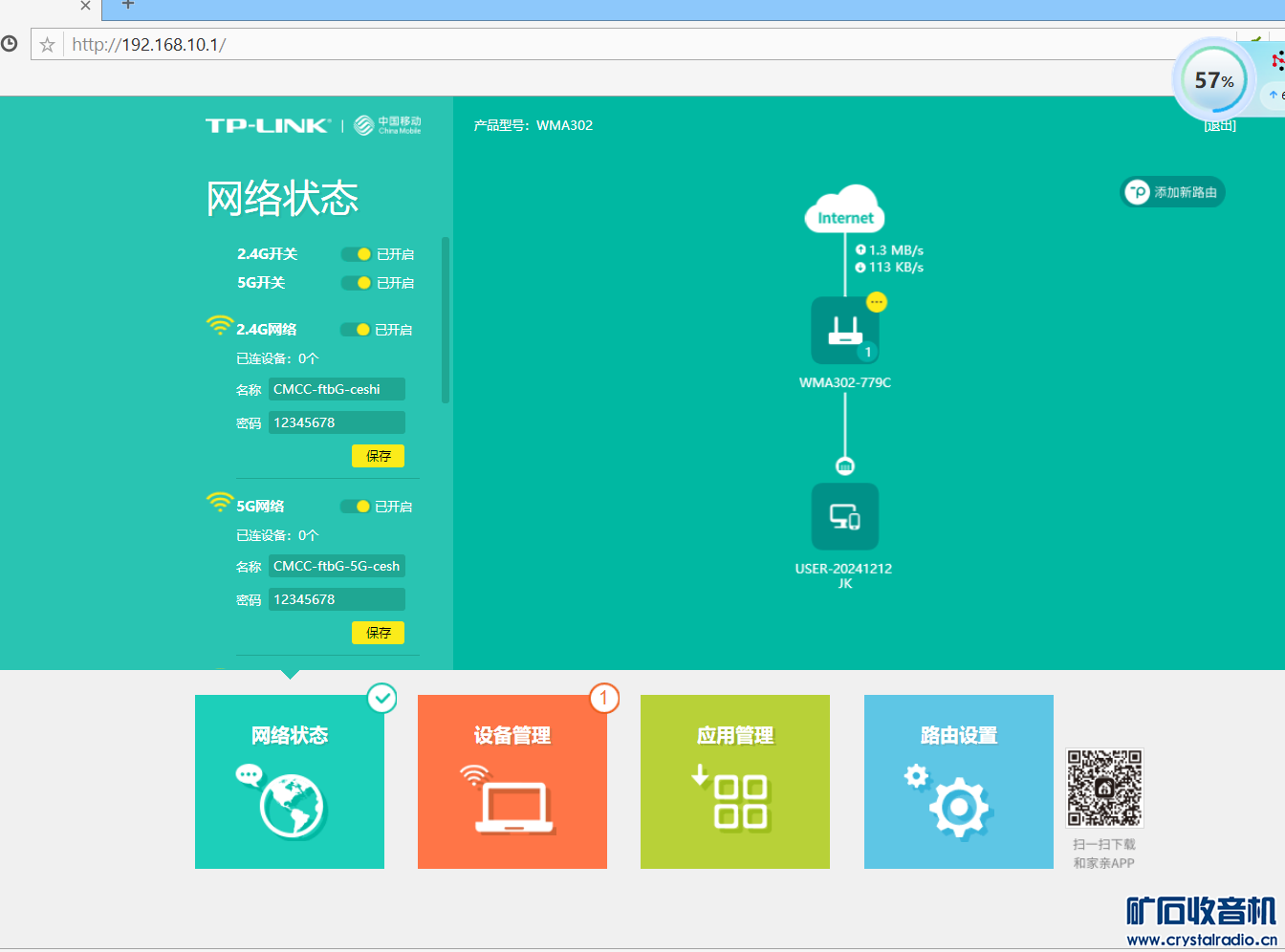Toggle the 5G开关 switch

point(357,283)
